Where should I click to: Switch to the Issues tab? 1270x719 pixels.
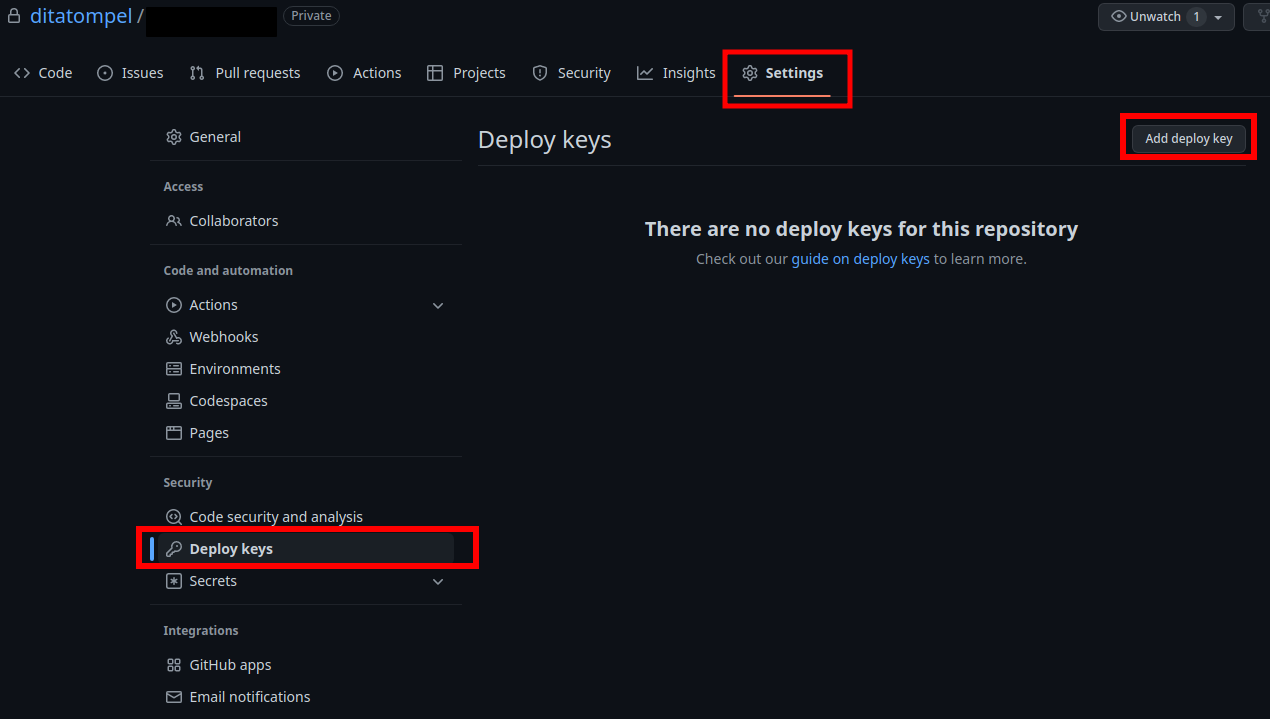coord(130,73)
